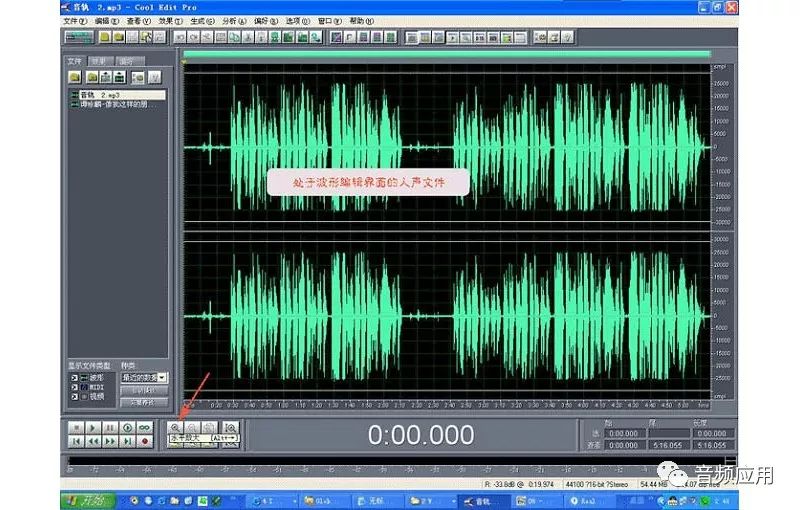800x510 pixels.
Task: Click inside the lower right-channel waveform
Action: pos(447,316)
